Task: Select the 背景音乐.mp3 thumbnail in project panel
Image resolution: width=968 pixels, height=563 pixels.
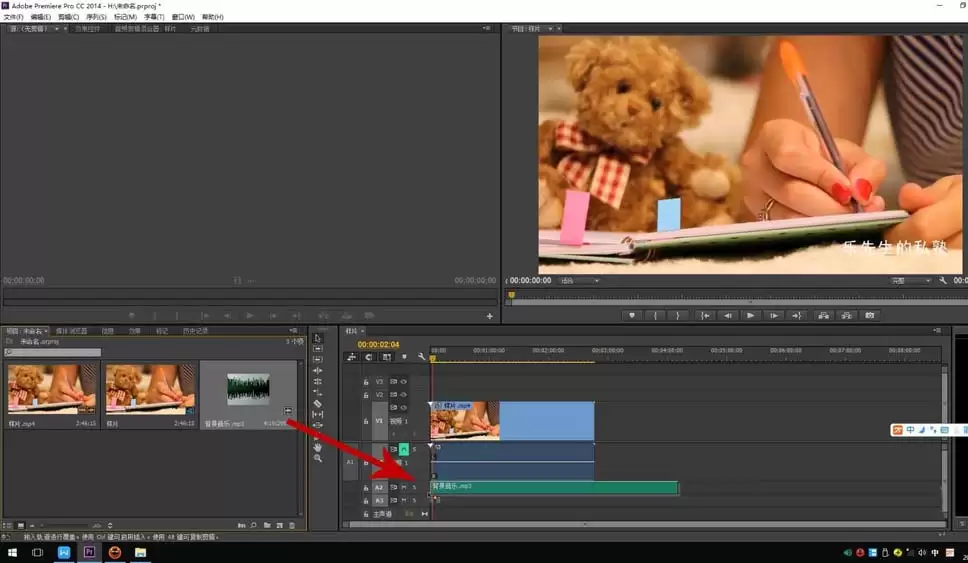Action: 248,388
